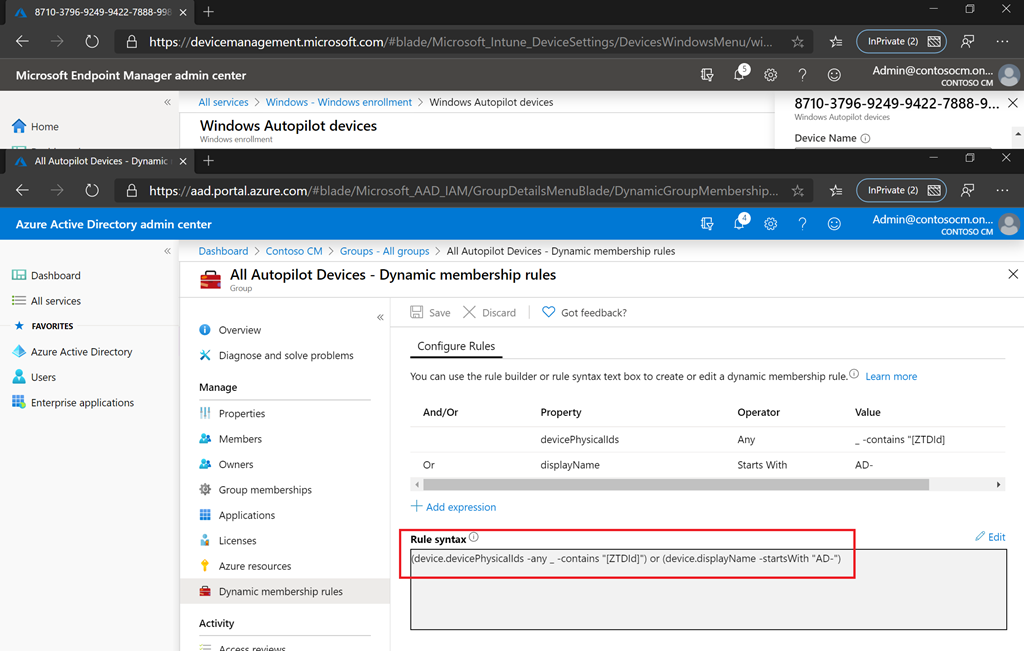This screenshot has width=1024, height=651.
Task: Click the Edit pencil for rule syntax
Action: [x=990, y=537]
